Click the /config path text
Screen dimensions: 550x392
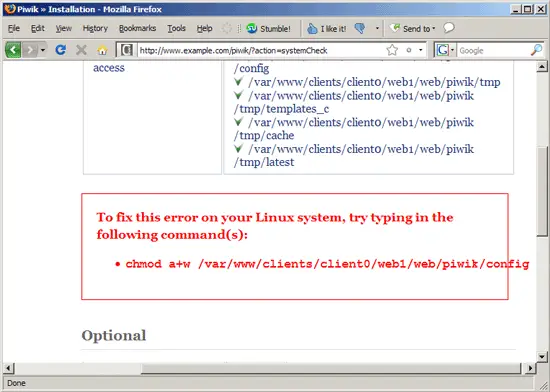[x=251, y=68]
